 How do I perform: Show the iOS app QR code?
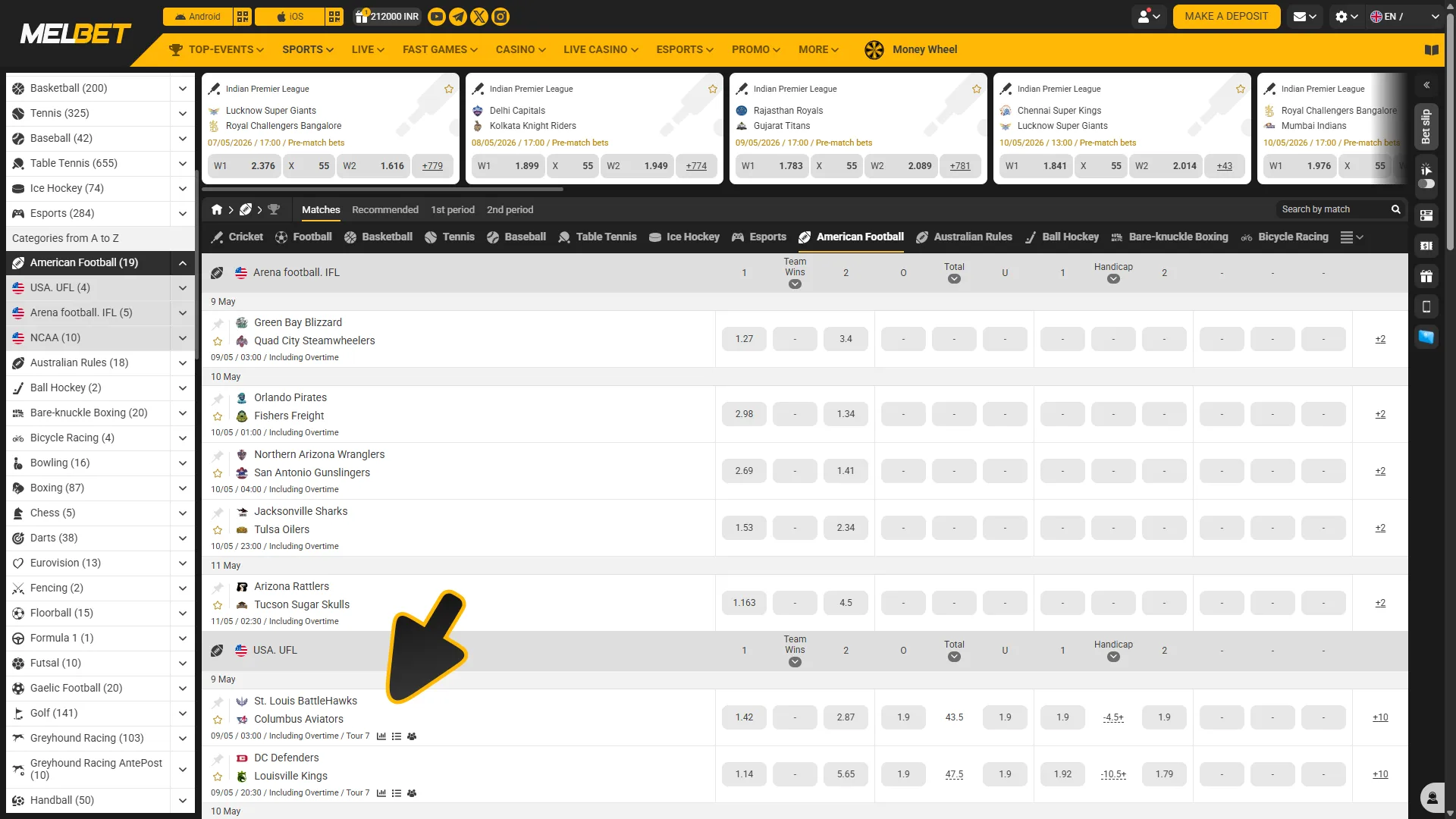pyautogui.click(x=334, y=17)
